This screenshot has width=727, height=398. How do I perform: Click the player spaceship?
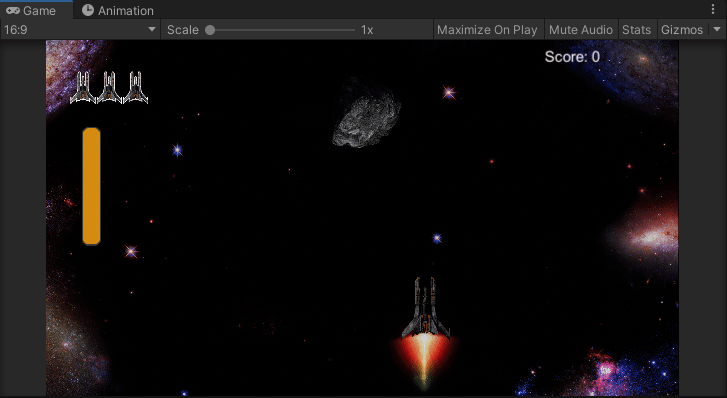point(425,308)
